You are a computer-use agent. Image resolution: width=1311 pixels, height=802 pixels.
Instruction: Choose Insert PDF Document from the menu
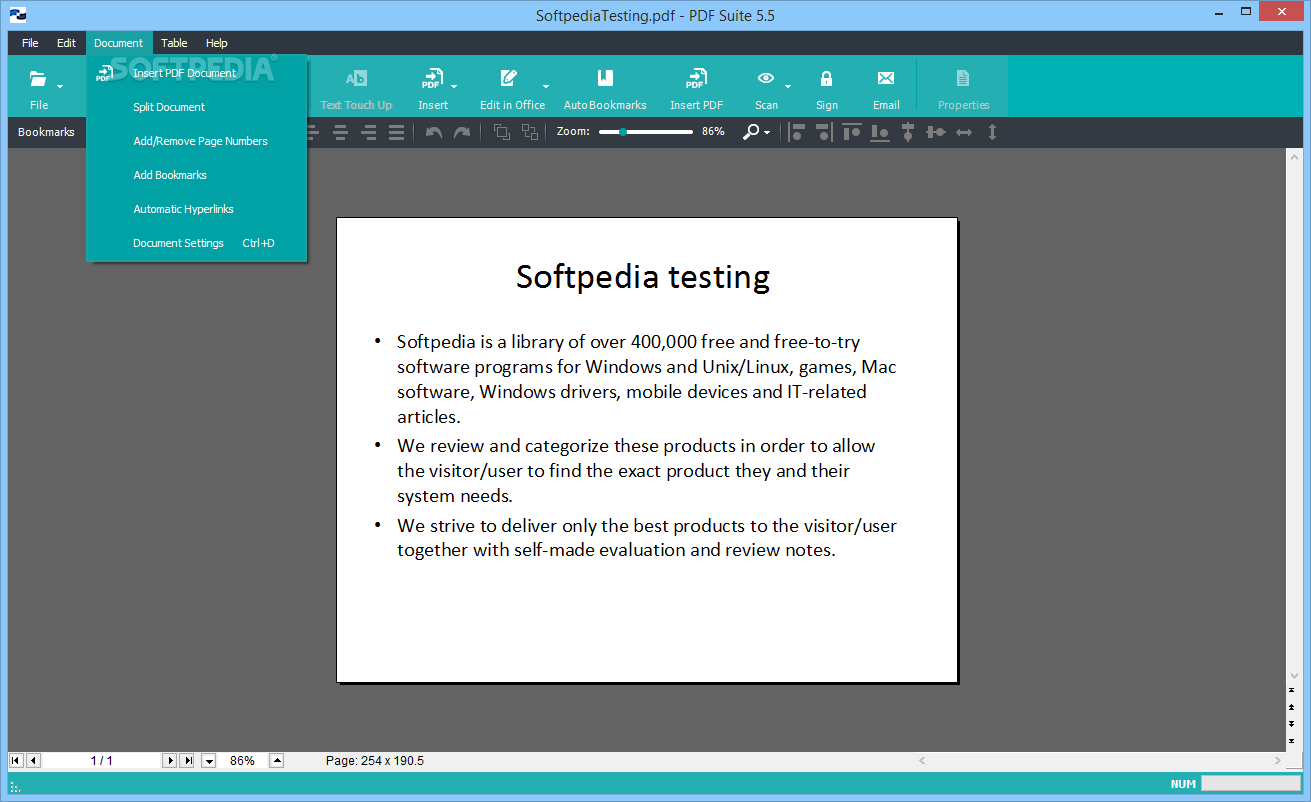point(196,73)
